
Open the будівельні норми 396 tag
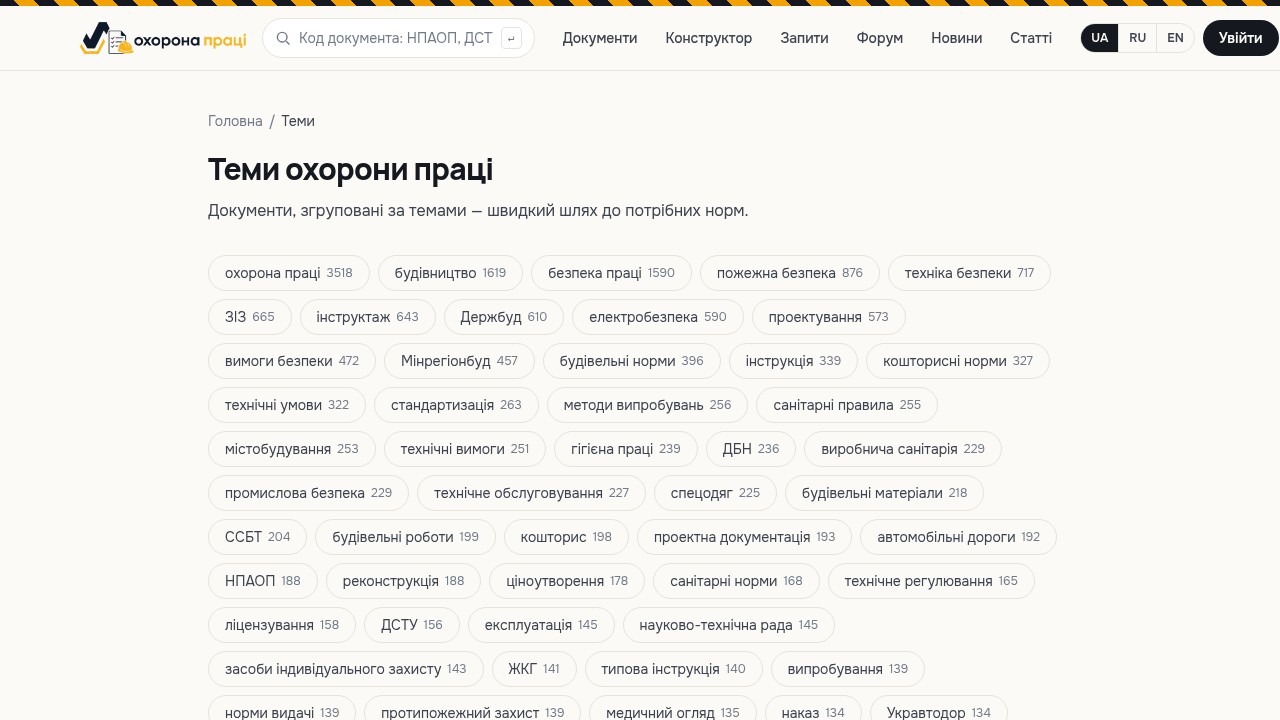tap(632, 361)
